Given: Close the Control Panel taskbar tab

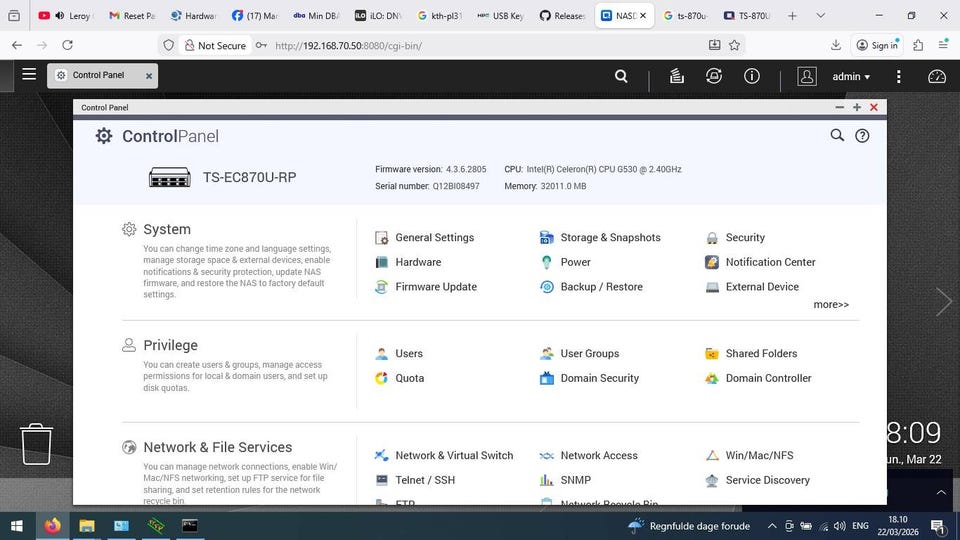Looking at the screenshot, I should [149, 76].
